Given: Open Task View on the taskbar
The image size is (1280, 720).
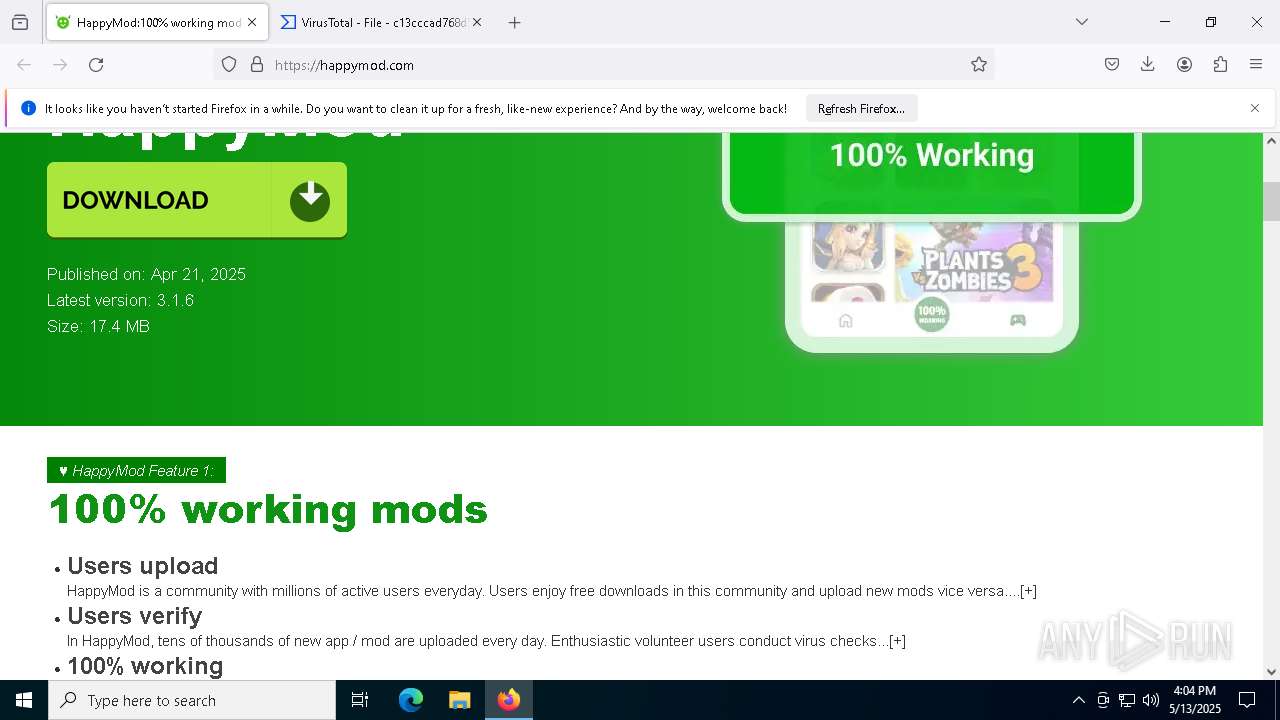Looking at the screenshot, I should [x=360, y=700].
